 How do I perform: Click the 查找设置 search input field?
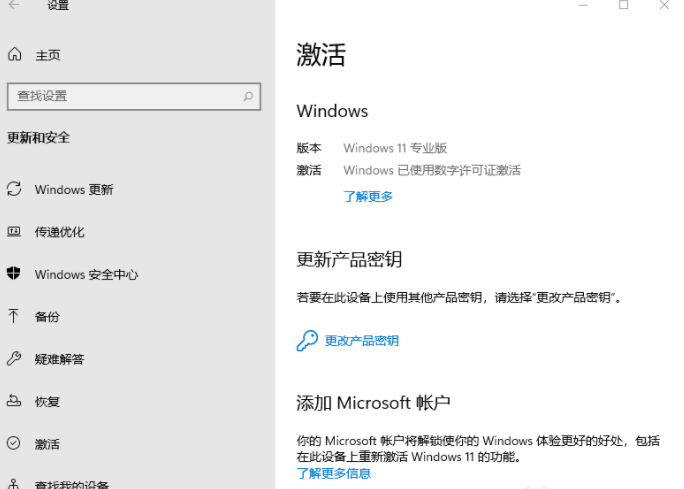click(x=134, y=96)
